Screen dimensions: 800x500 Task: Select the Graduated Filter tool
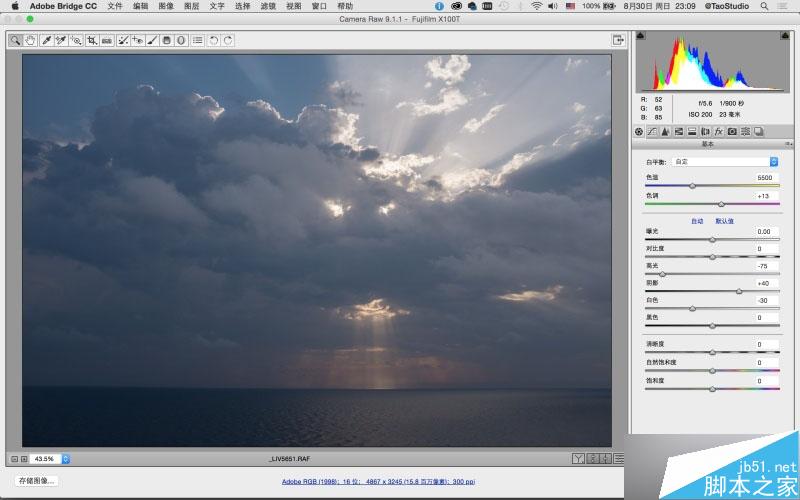(x=167, y=40)
